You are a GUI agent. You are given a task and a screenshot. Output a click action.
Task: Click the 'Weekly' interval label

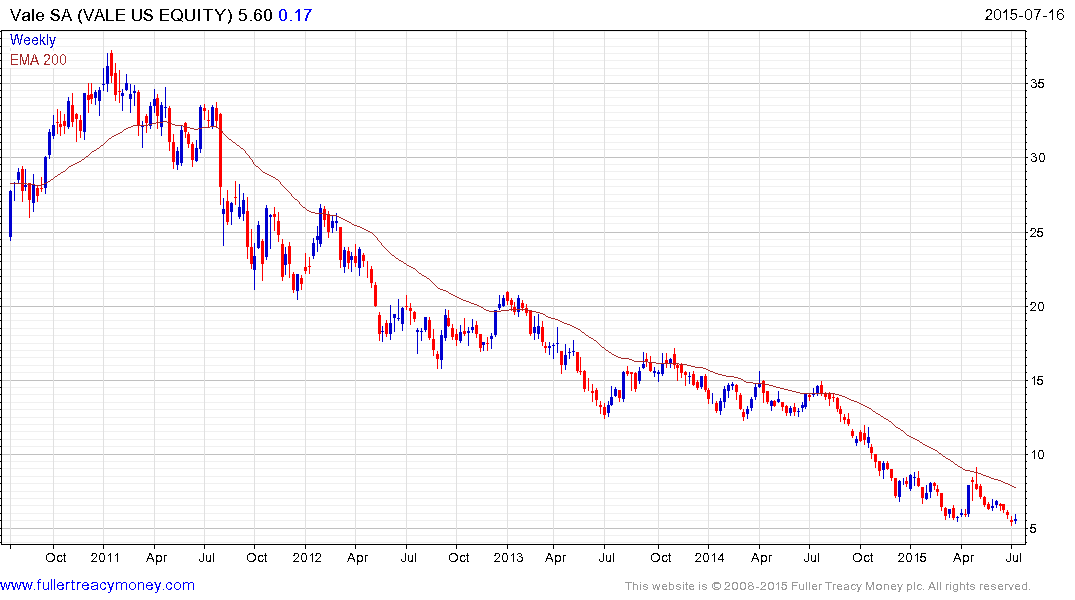(33, 40)
